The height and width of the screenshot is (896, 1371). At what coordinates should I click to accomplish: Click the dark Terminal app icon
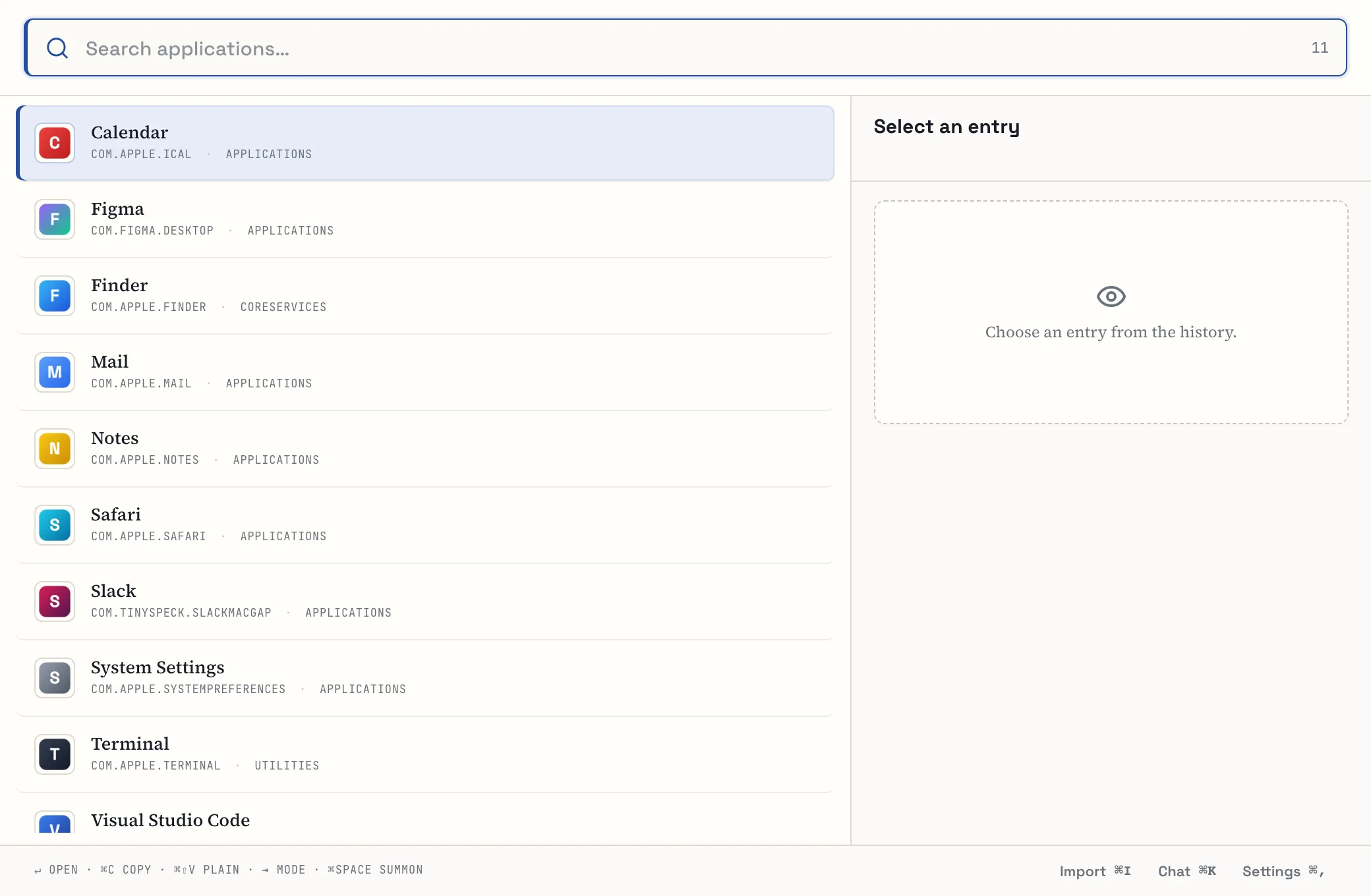tap(55, 754)
